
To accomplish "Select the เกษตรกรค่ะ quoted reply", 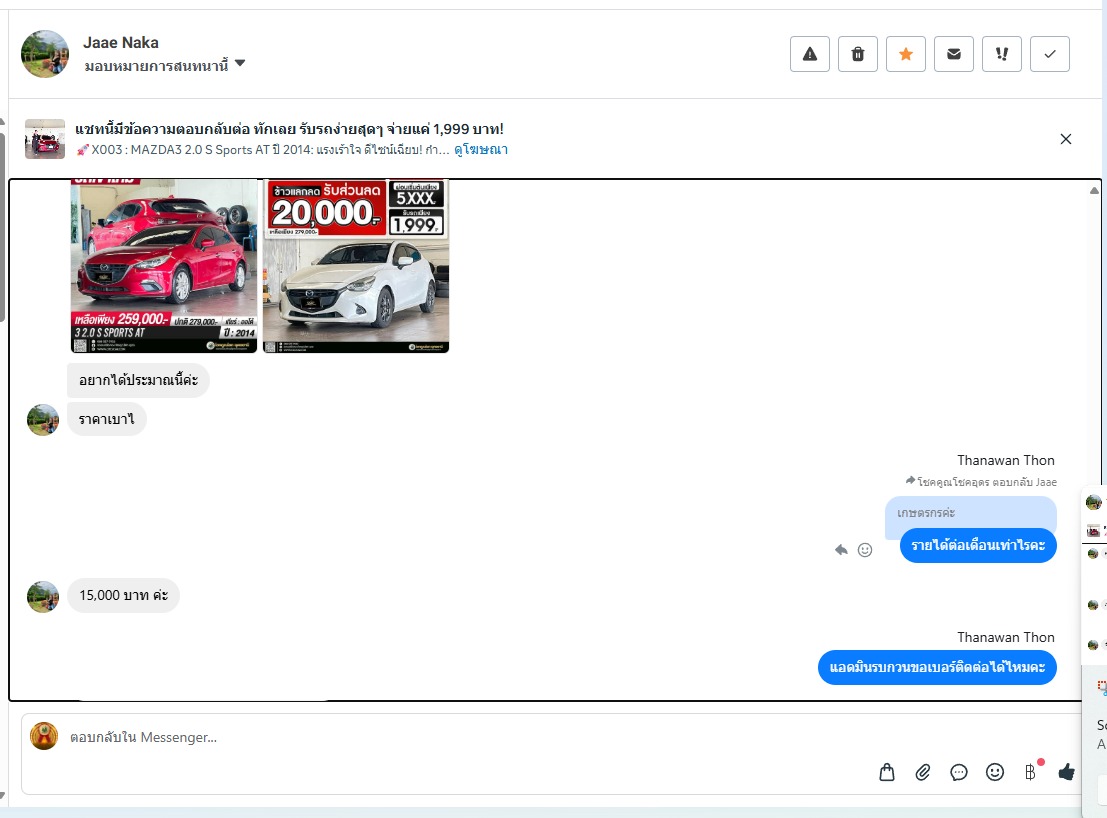I will [x=971, y=513].
